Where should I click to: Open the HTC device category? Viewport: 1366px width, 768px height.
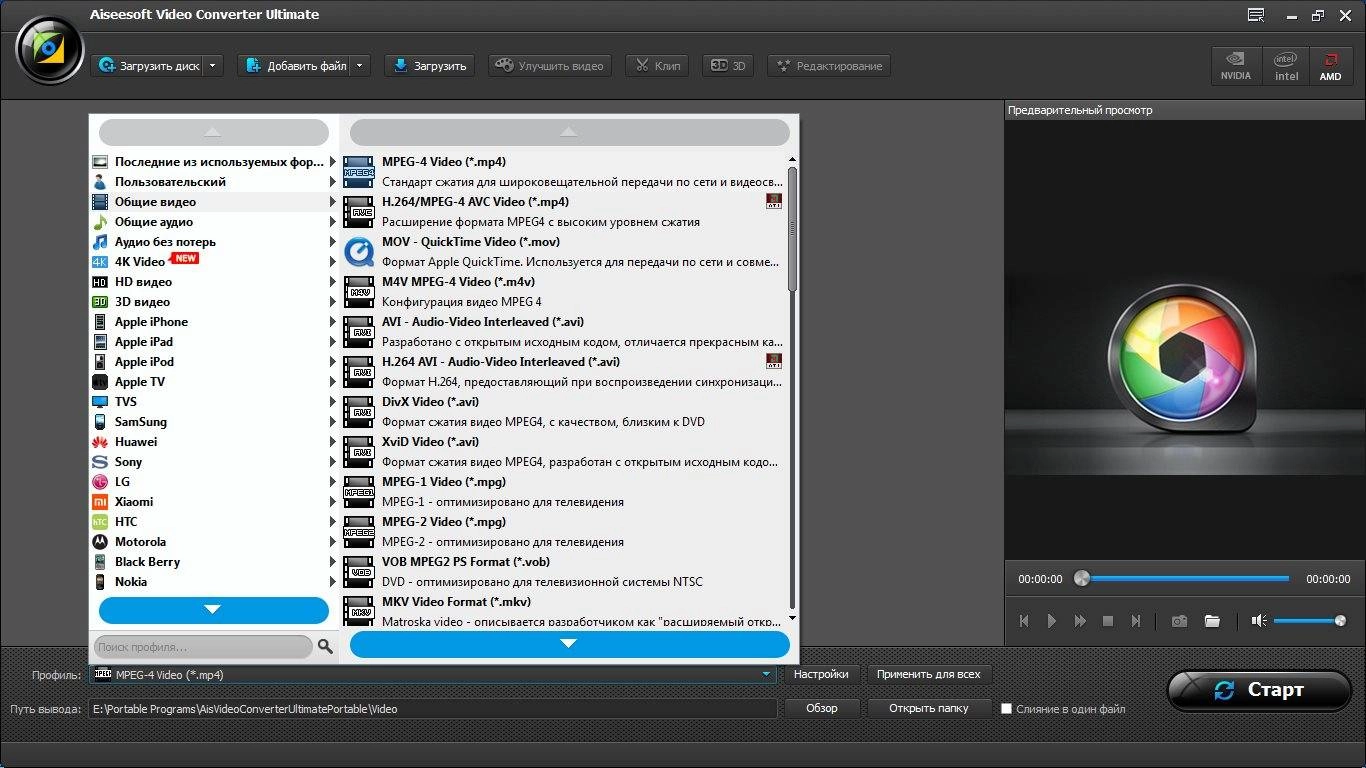tap(214, 522)
